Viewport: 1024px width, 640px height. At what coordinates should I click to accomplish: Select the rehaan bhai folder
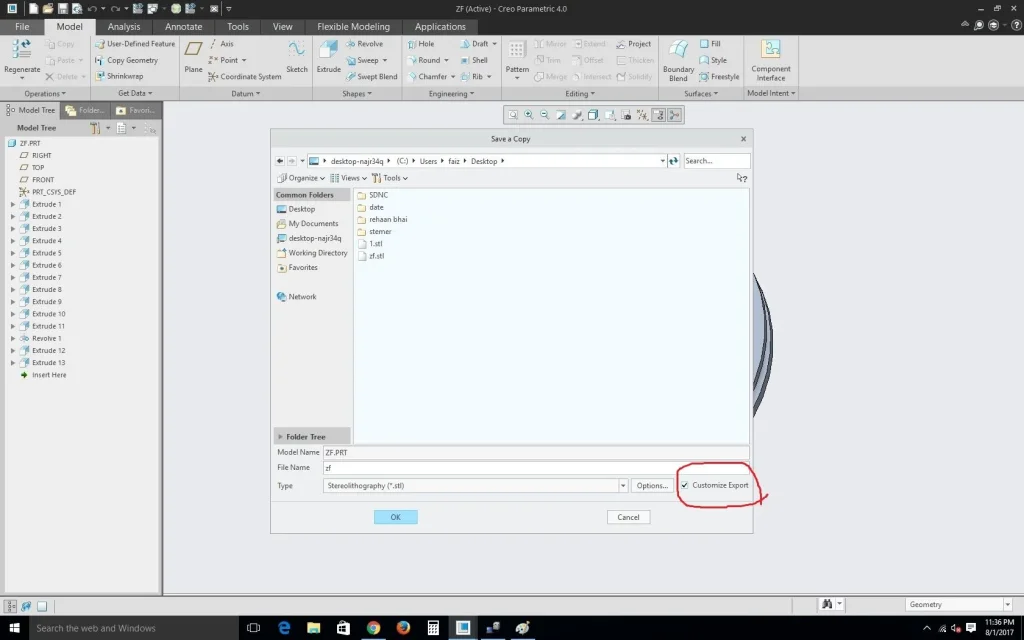[382, 219]
